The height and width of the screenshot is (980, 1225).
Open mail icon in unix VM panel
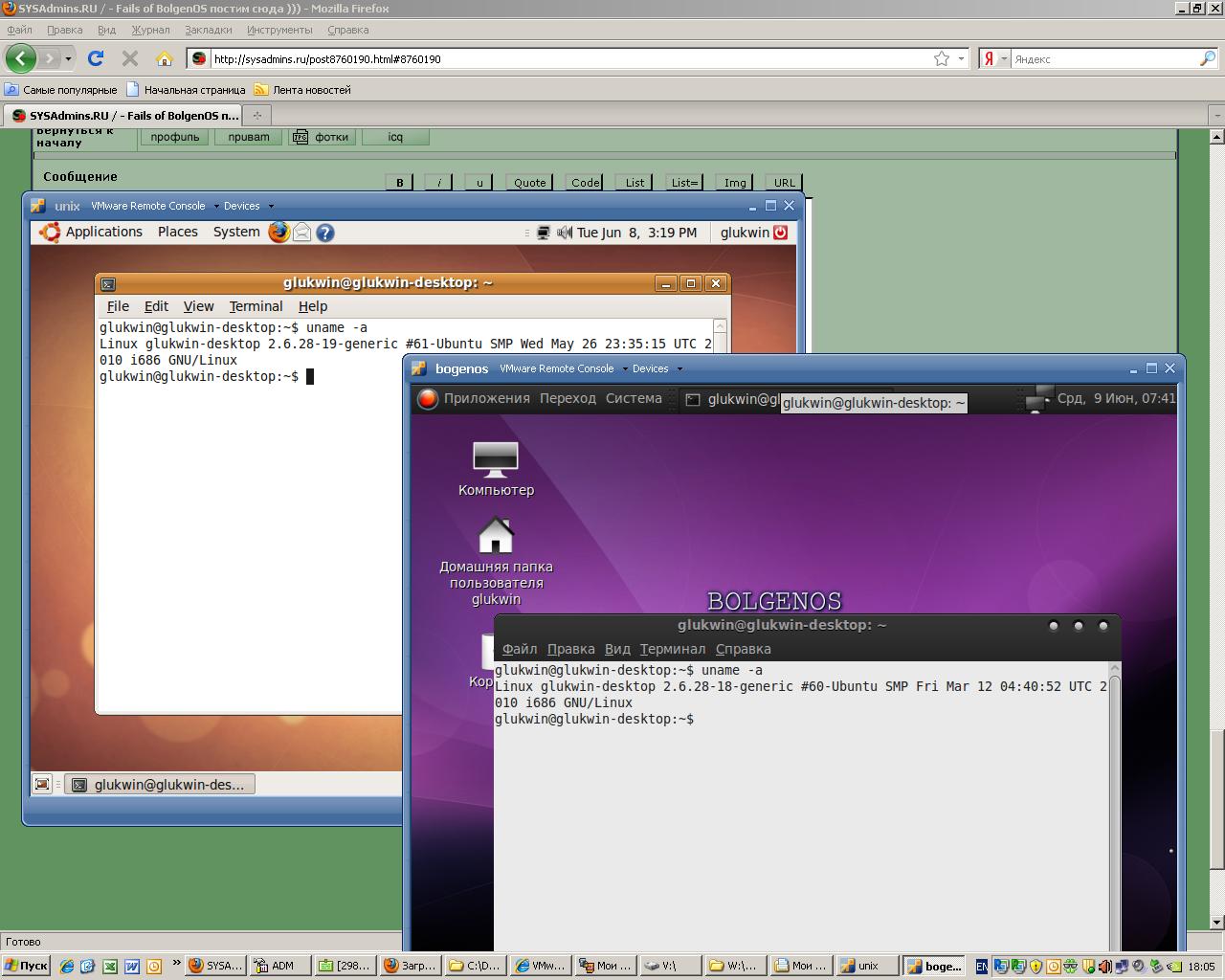tap(301, 232)
